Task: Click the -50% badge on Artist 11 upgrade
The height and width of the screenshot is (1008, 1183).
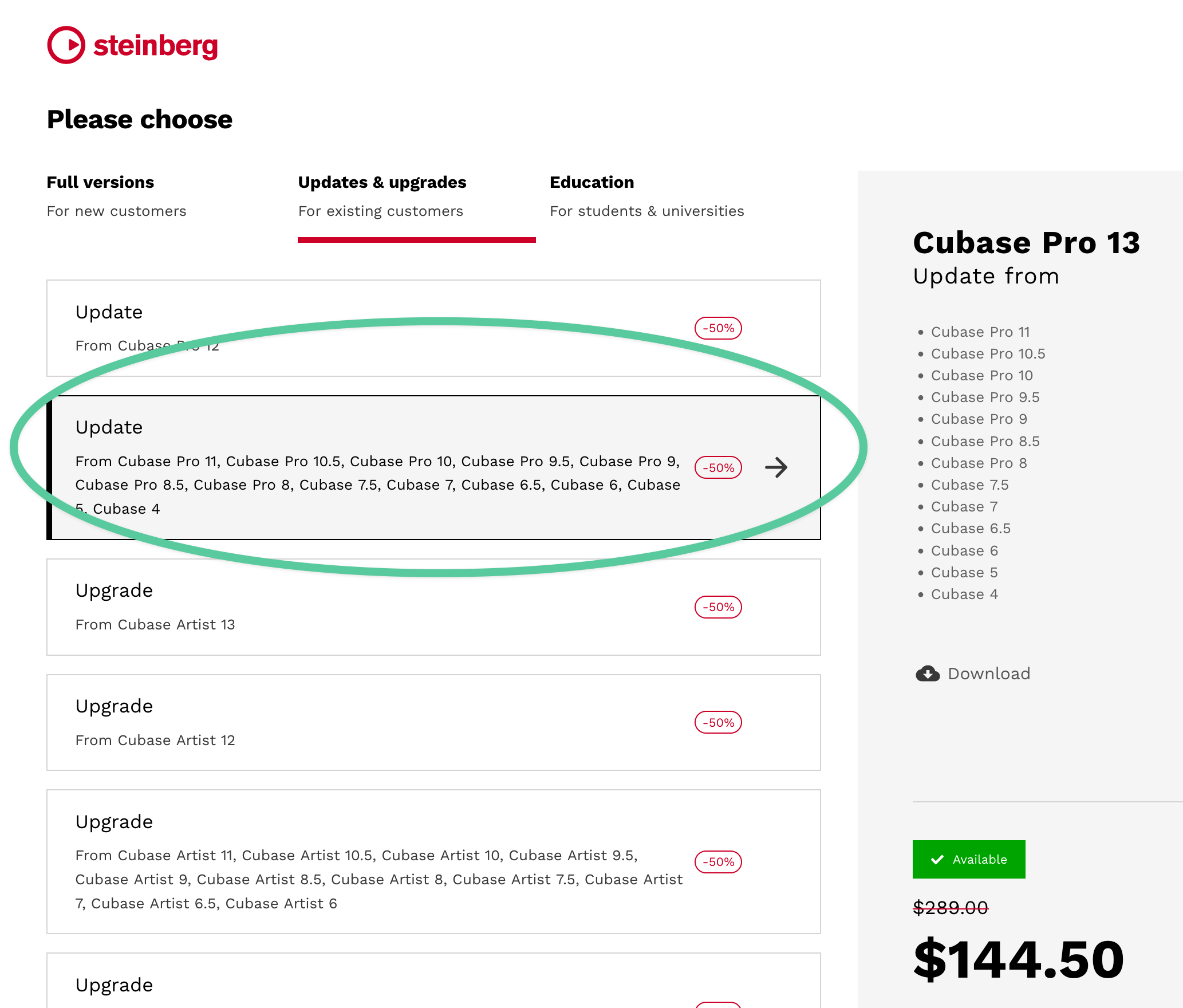Action: (718, 862)
